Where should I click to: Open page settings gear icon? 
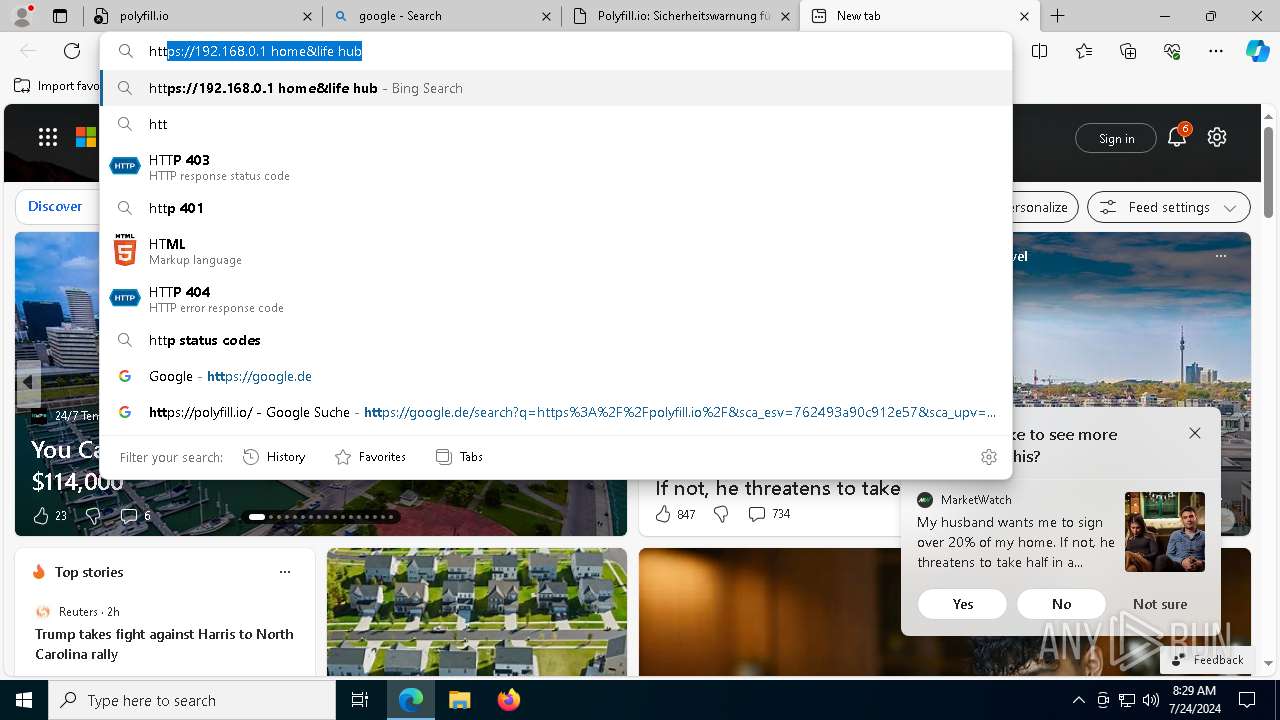(1217, 138)
